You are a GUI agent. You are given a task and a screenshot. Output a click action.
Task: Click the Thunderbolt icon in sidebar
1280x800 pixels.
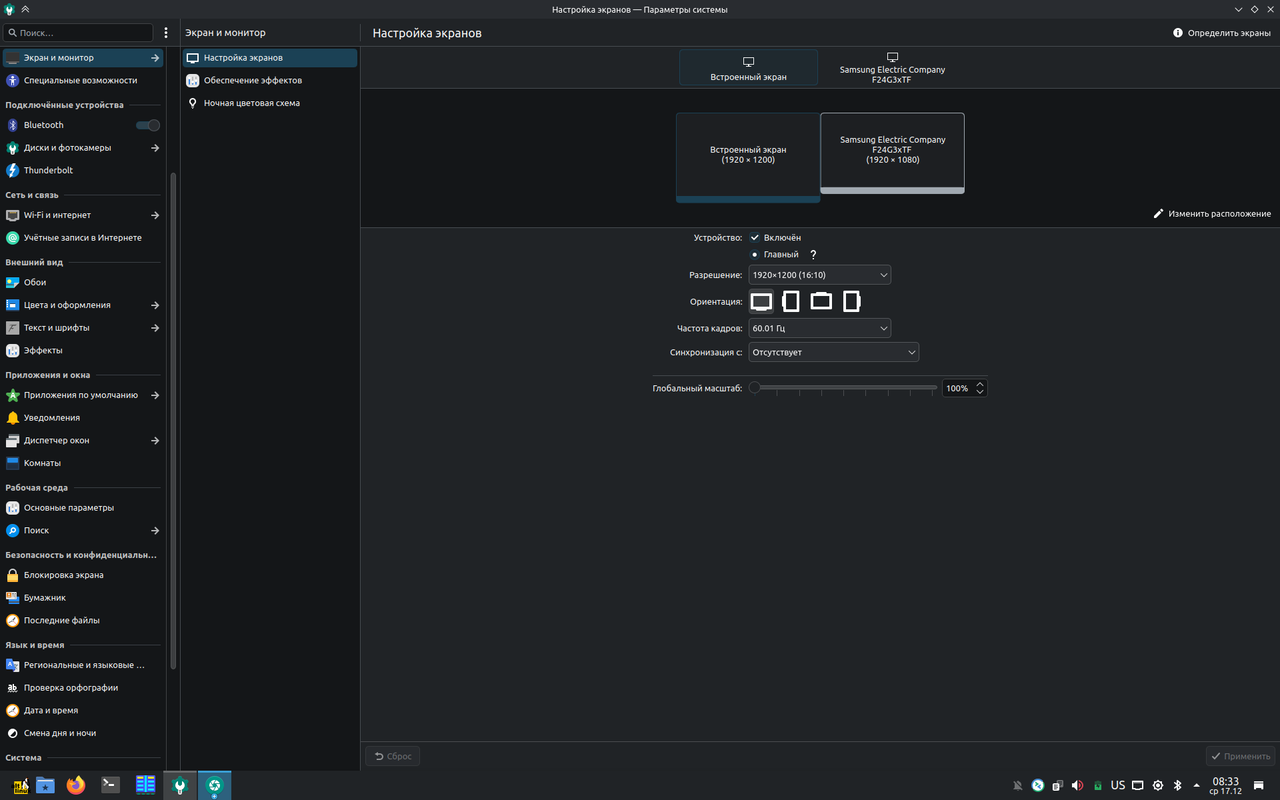pyautogui.click(x=13, y=170)
